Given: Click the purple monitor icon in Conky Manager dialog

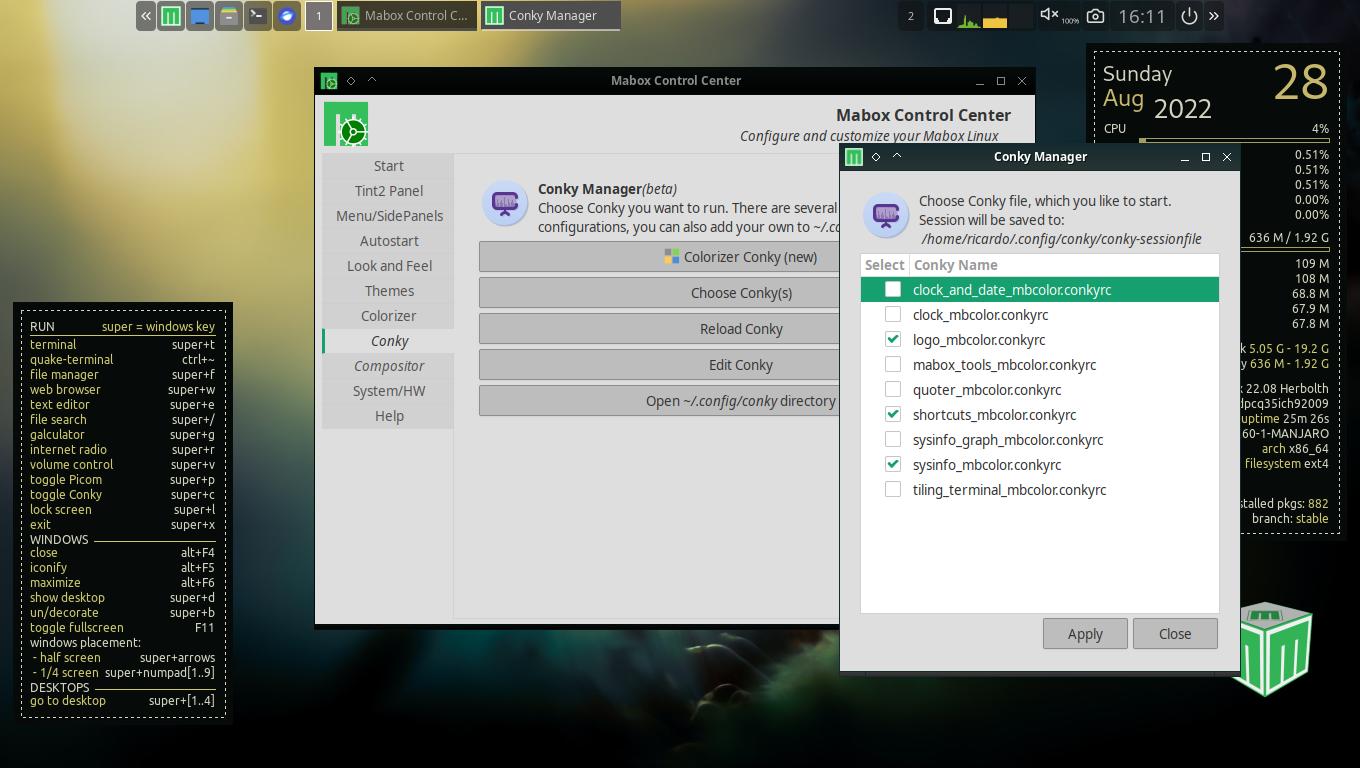Looking at the screenshot, I should click(886, 215).
